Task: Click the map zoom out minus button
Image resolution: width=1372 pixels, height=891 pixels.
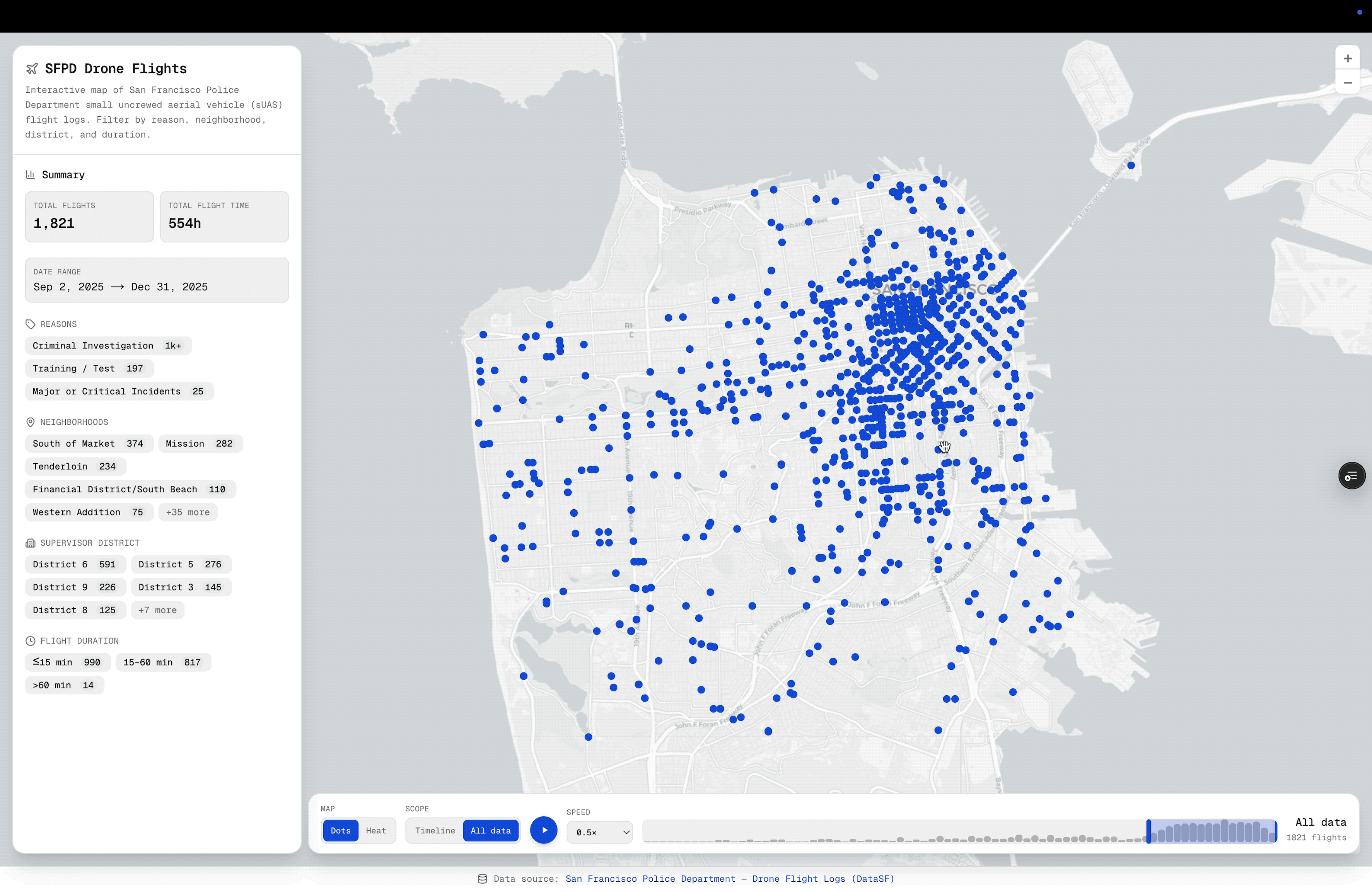Action: [1347, 83]
